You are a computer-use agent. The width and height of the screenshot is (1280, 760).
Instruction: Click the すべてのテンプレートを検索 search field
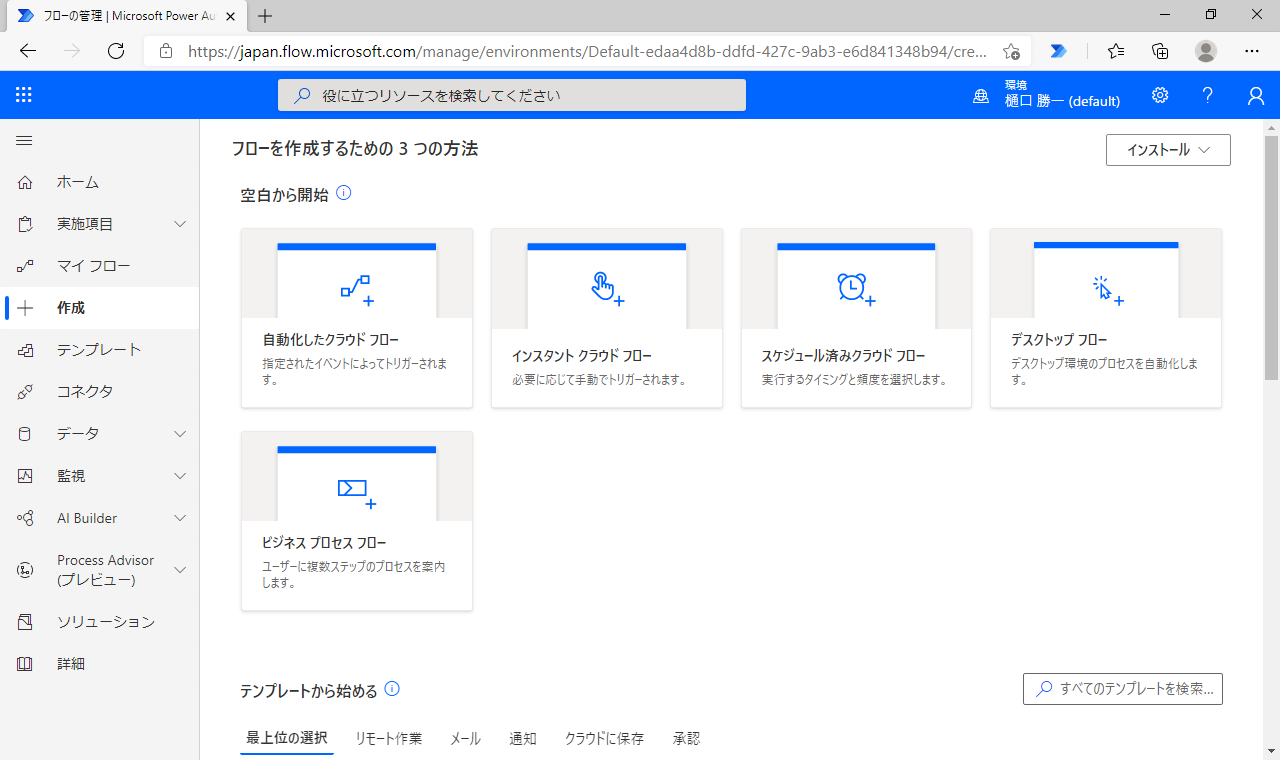1123,689
